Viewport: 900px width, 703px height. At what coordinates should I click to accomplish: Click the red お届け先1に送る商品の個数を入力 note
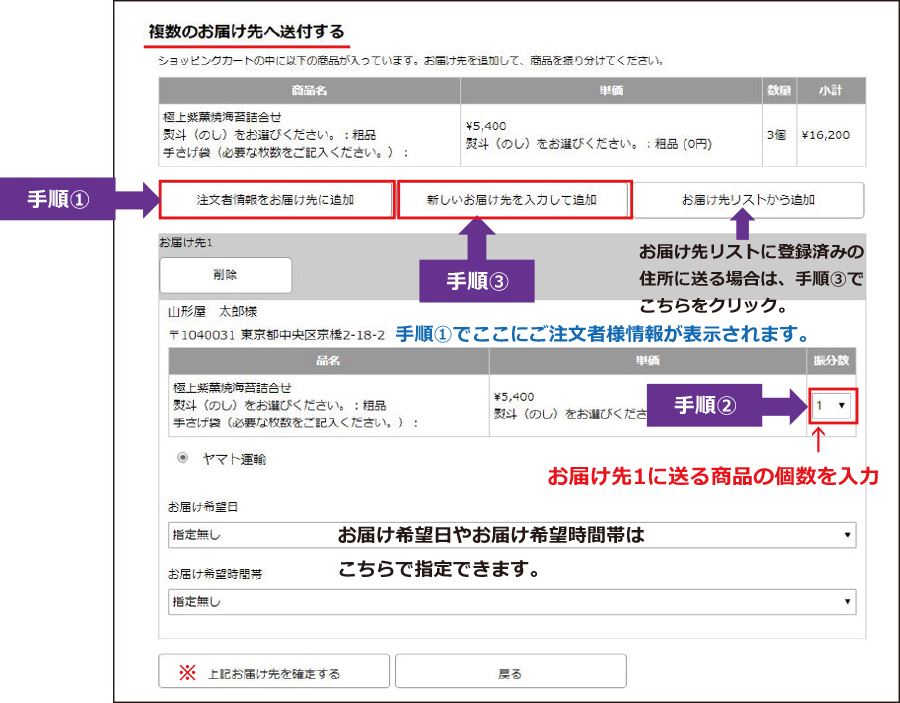coord(712,477)
